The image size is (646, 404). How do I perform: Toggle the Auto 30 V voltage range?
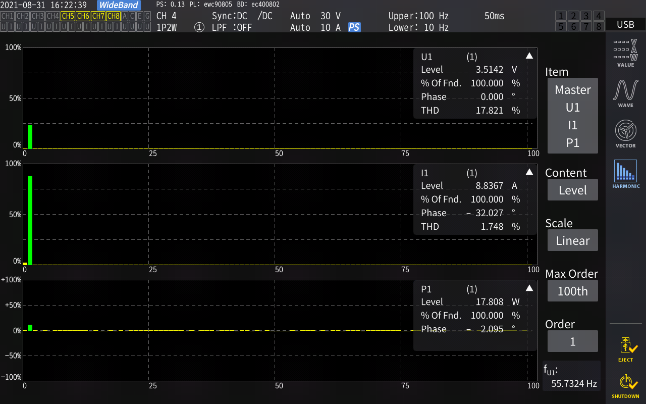pyautogui.click(x=315, y=17)
